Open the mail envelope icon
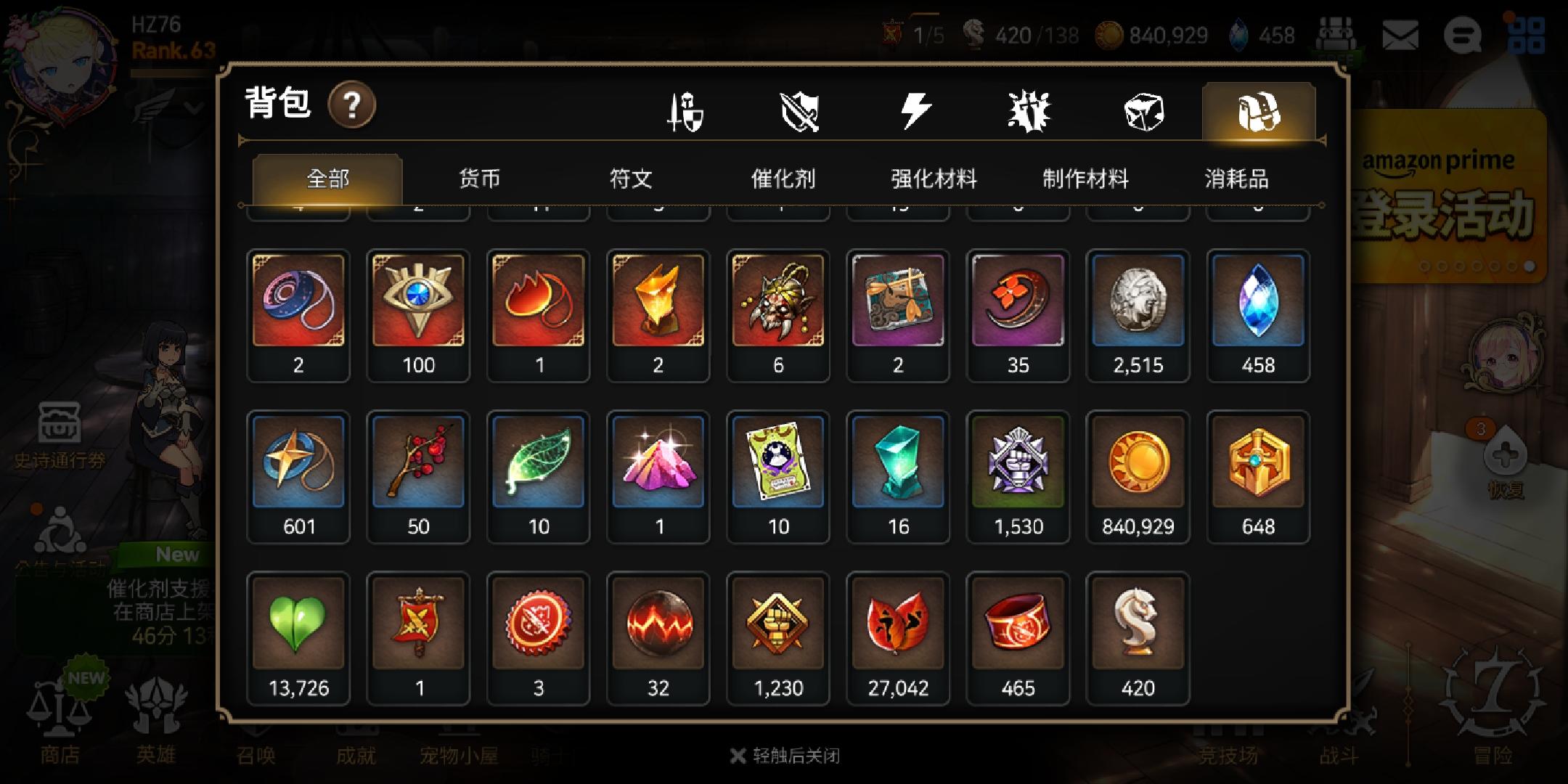1568x784 pixels. [x=1400, y=35]
